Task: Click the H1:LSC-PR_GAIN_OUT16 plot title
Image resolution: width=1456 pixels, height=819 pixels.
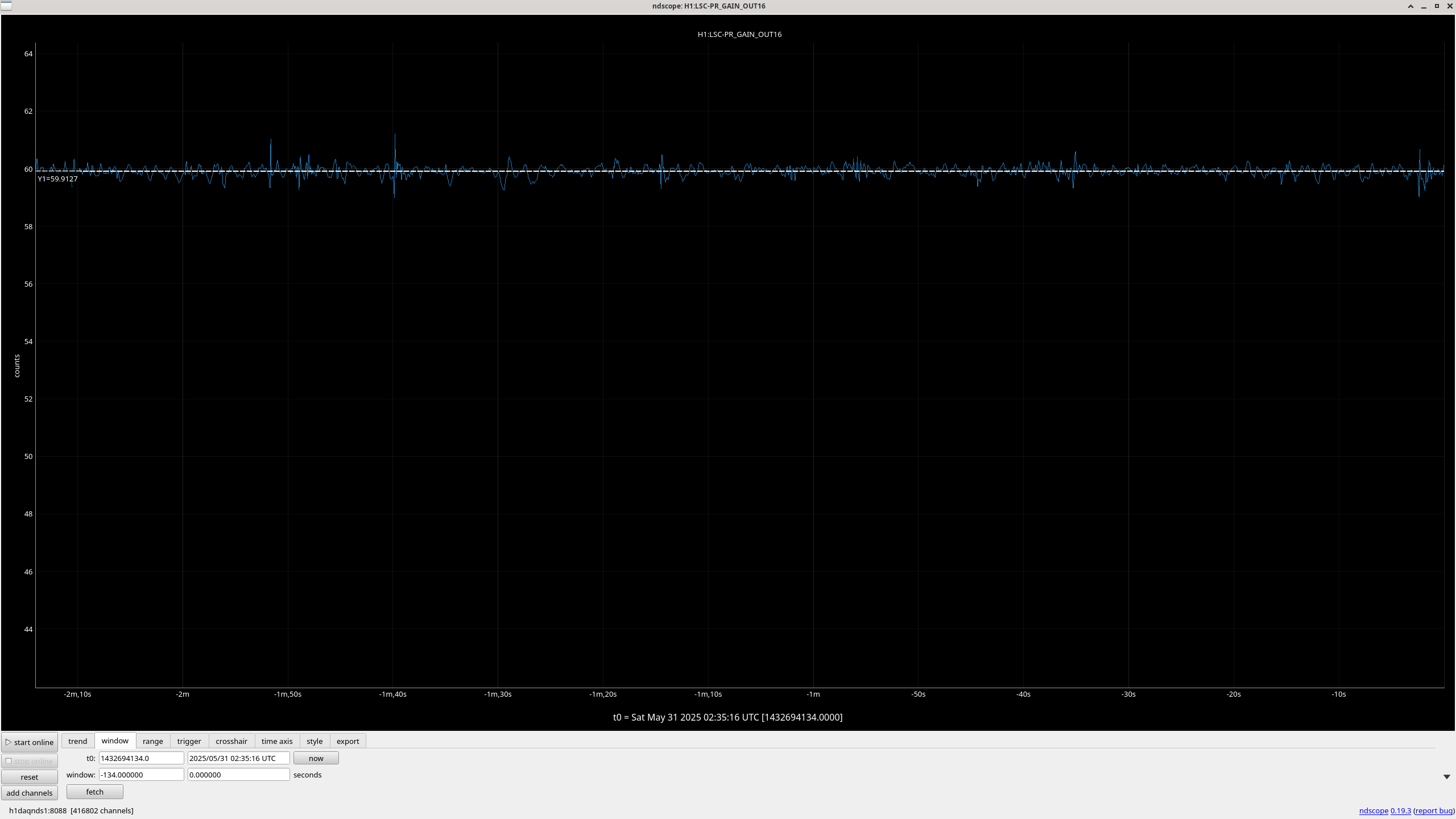Action: pos(739,34)
